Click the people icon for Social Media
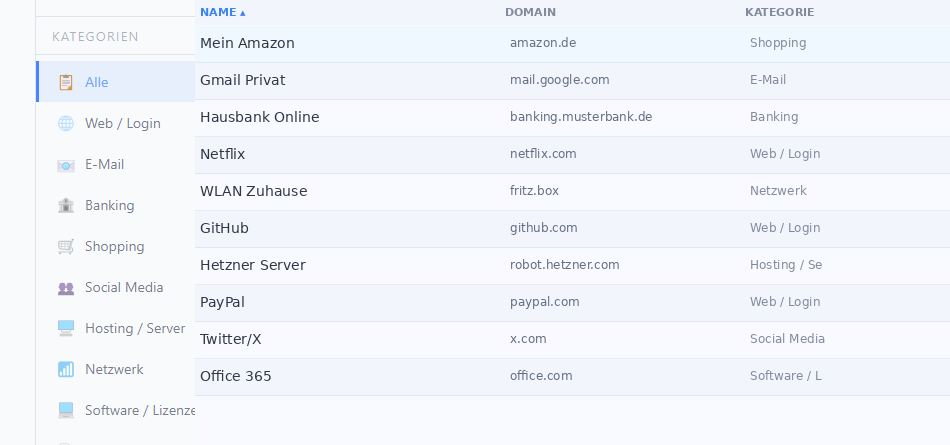Viewport: 950px width, 445px height. pyautogui.click(x=66, y=288)
